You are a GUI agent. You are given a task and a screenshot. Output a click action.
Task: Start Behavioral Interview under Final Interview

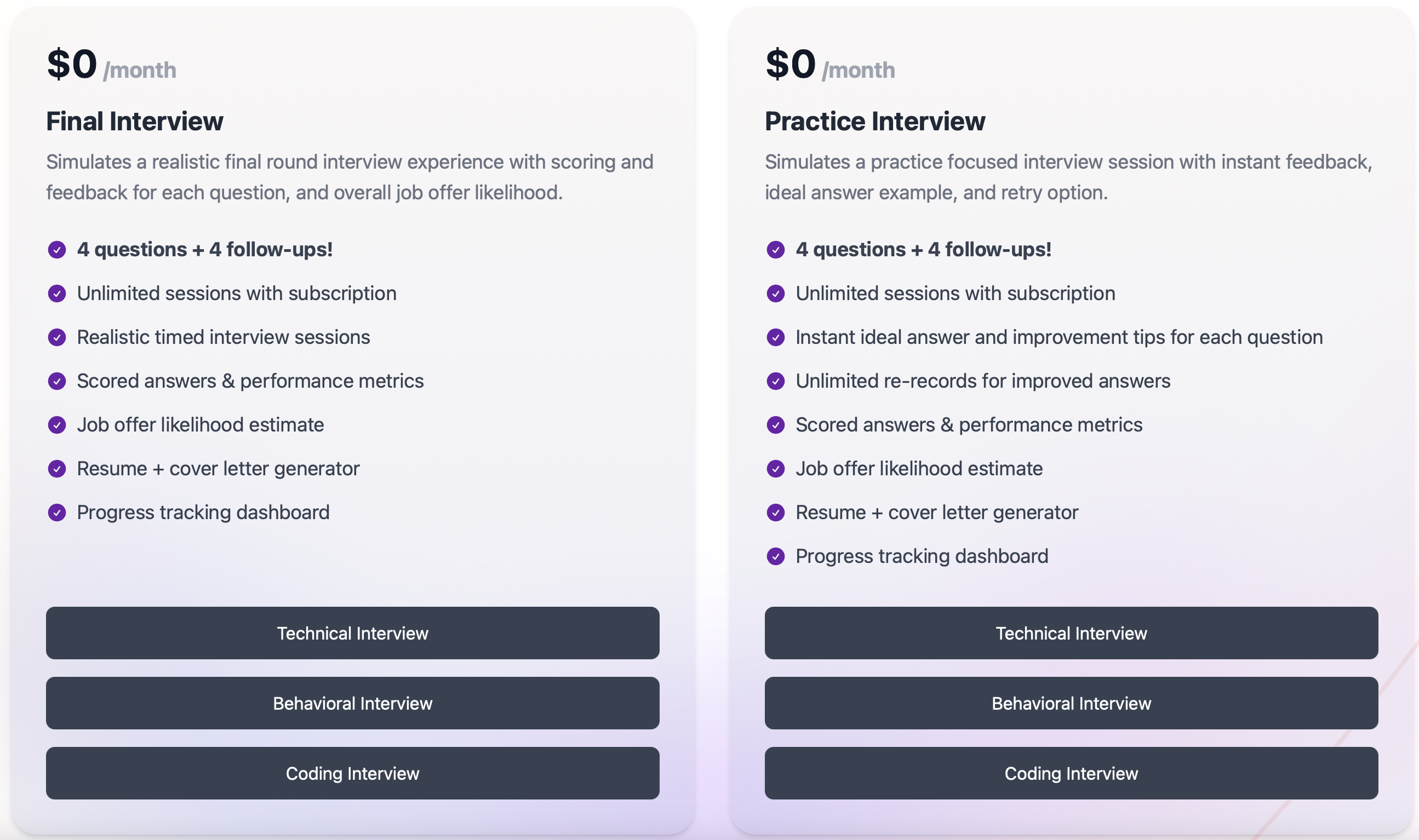[x=352, y=703]
